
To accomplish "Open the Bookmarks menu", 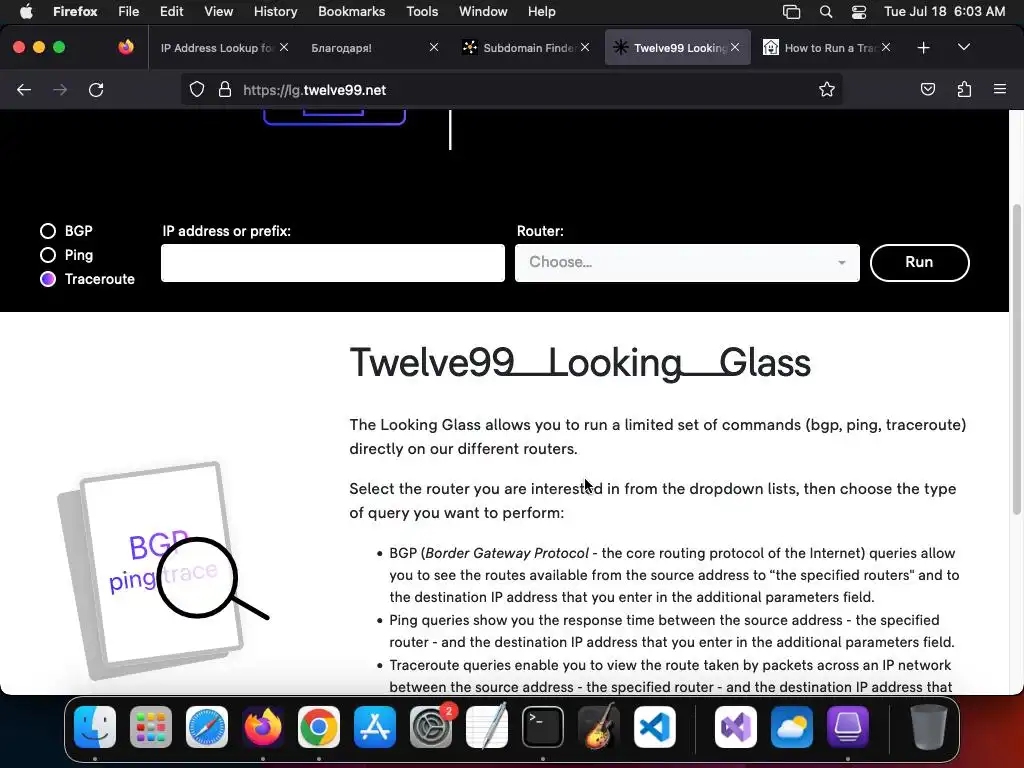I will [351, 11].
